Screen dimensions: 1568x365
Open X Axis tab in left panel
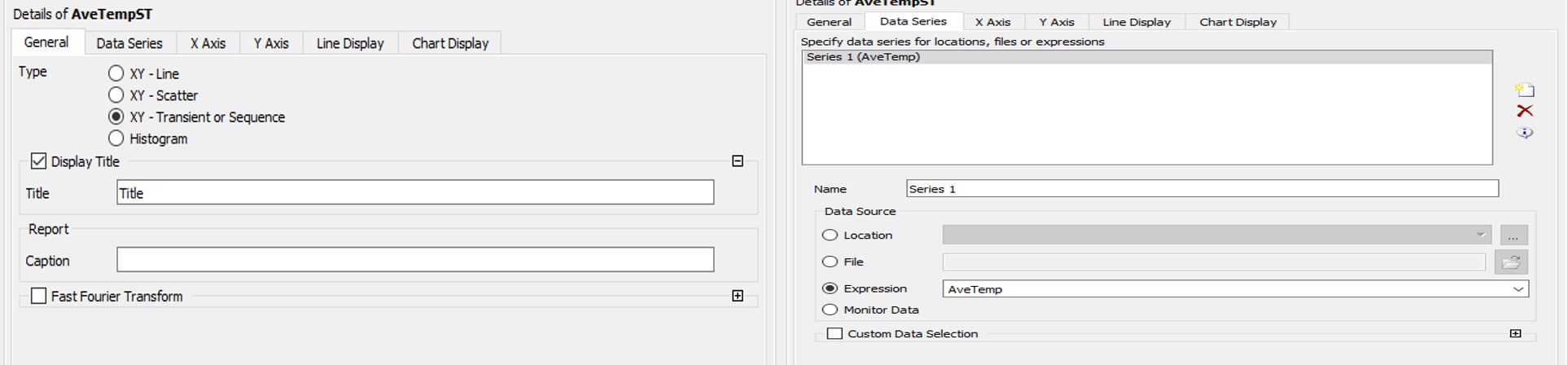coord(208,43)
